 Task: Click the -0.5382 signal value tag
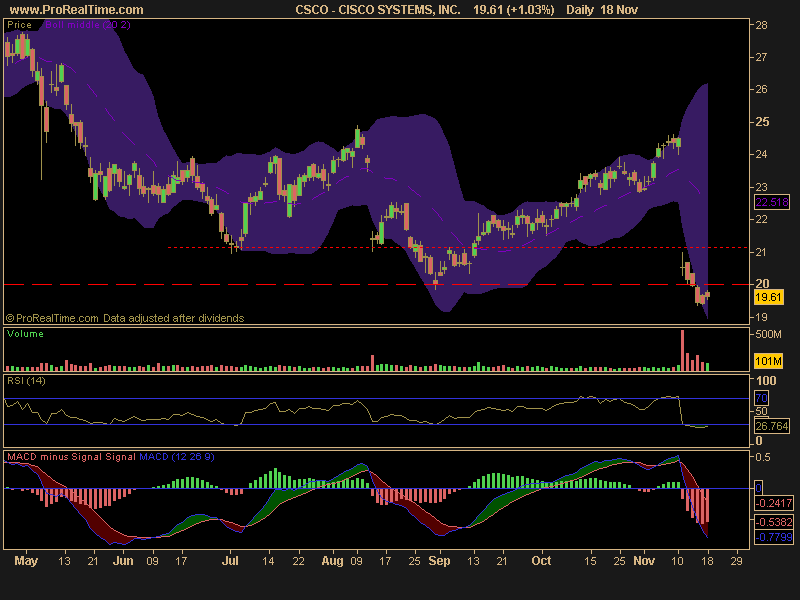pos(774,522)
